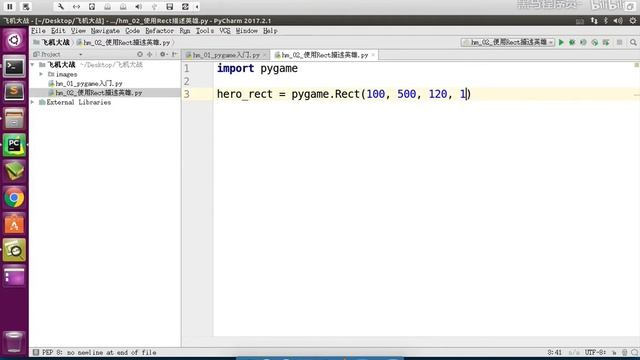Close the hm_01_pygame入门.py tab
Viewport: 640px width, 360px height.
[264, 55]
